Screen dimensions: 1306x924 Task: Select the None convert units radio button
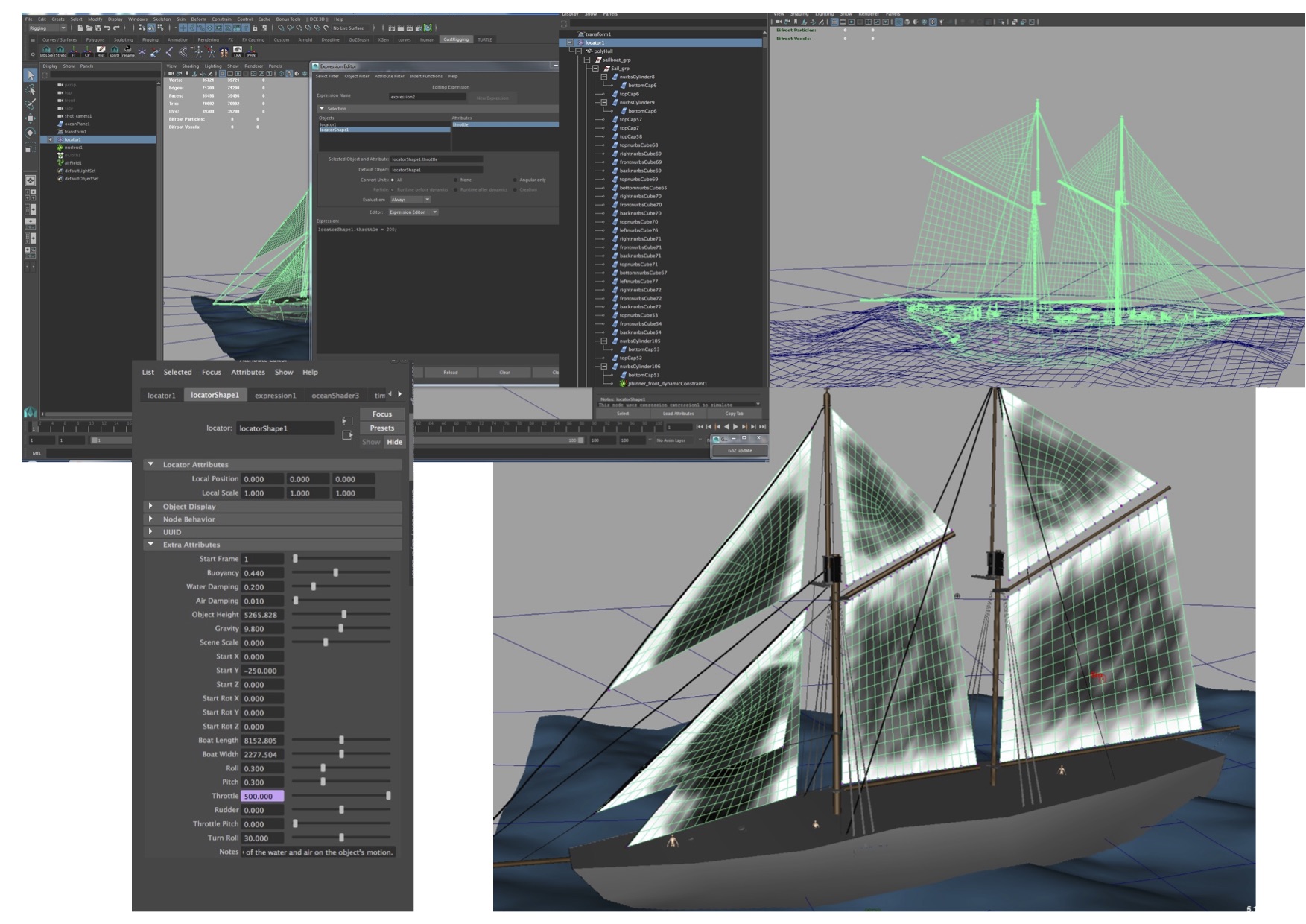[x=456, y=180]
